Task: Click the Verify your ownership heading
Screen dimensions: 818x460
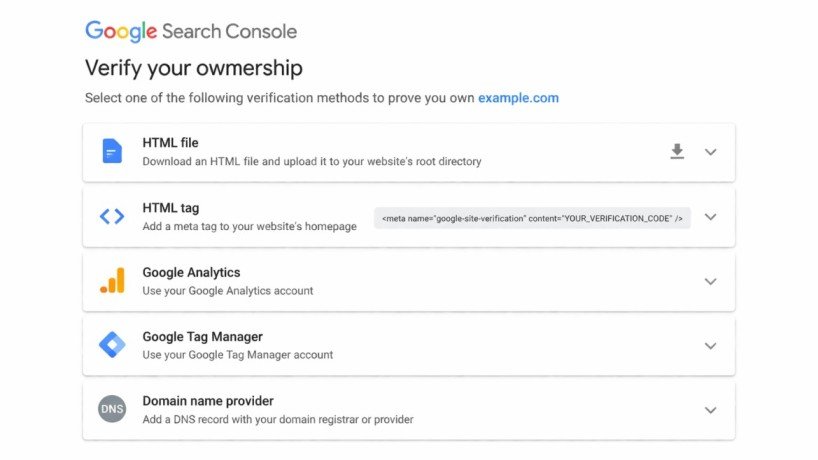Action: click(193, 68)
